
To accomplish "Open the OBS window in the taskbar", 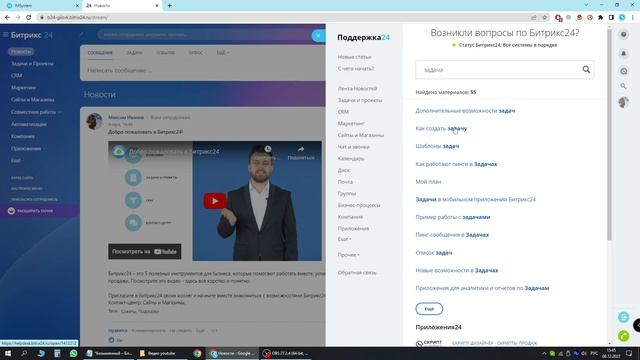I will 286,353.
